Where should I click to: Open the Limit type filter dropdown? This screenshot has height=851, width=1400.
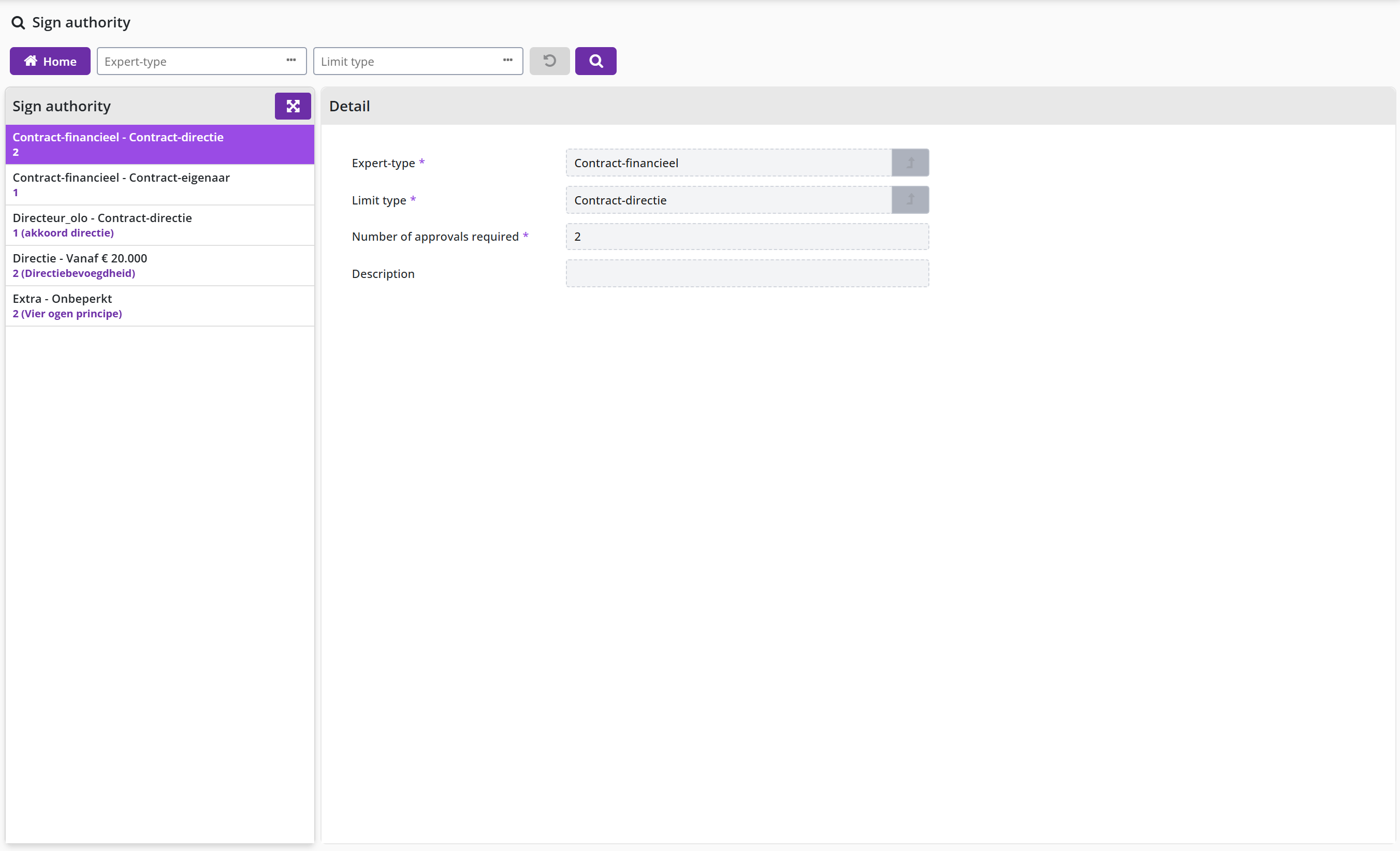pos(418,62)
